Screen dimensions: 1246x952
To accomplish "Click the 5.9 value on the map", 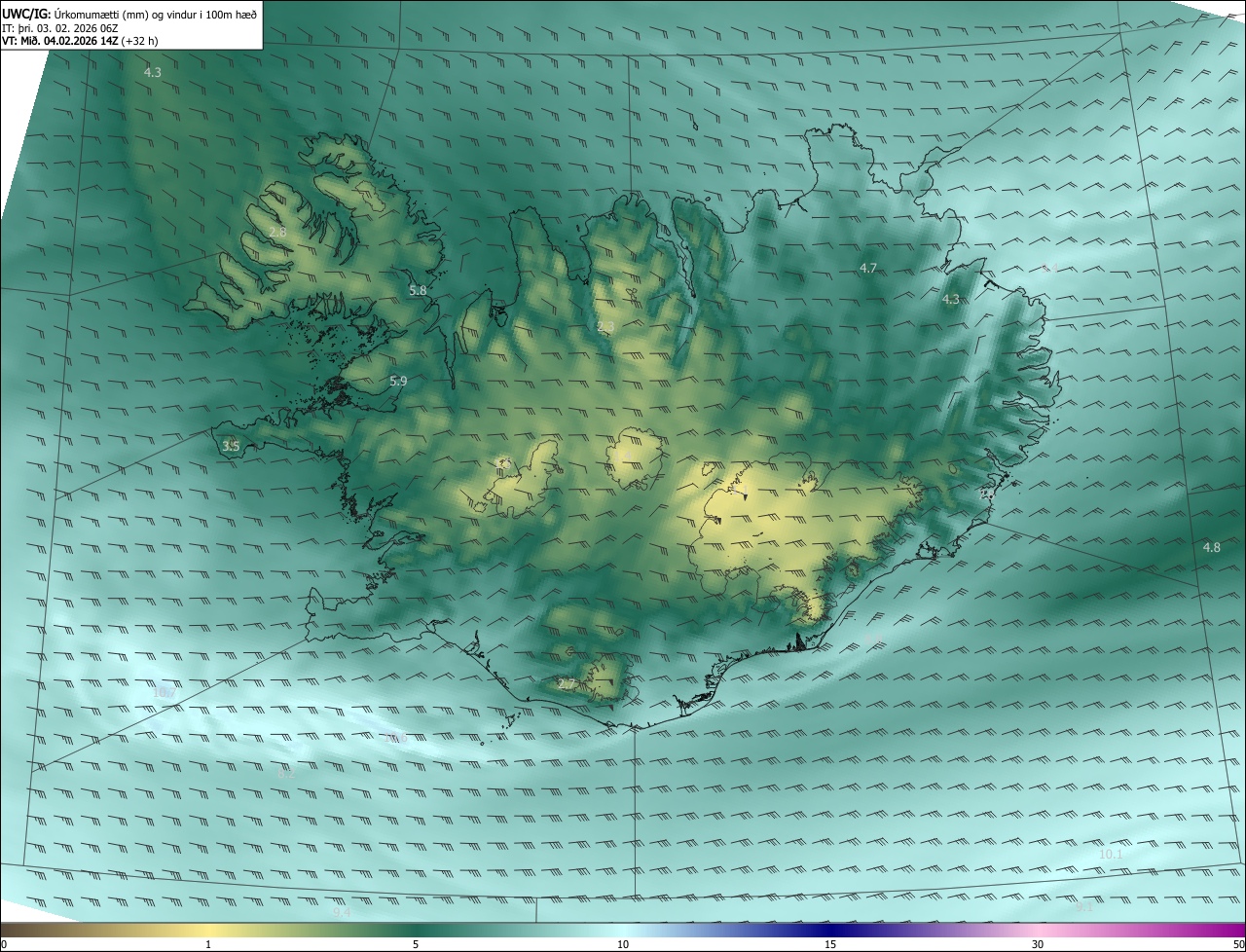I will pos(398,381).
